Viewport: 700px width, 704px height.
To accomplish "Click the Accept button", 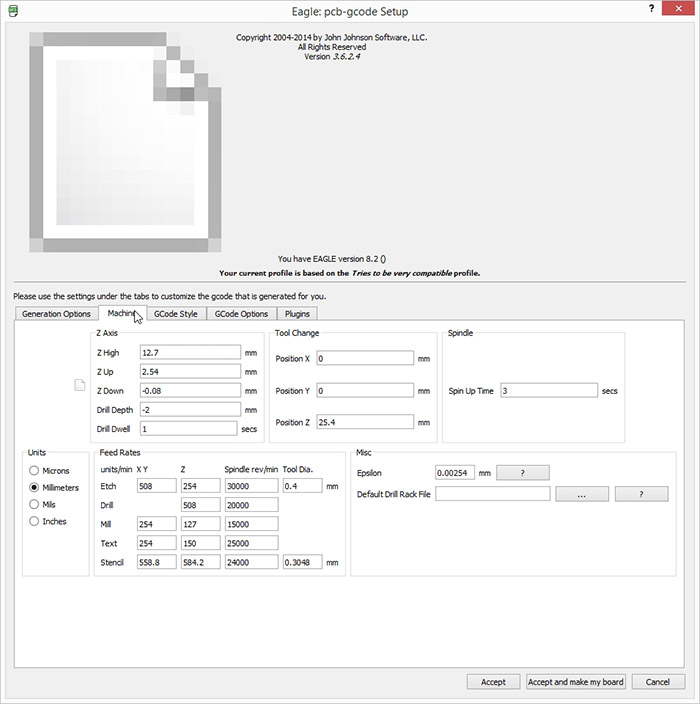I will [x=493, y=682].
